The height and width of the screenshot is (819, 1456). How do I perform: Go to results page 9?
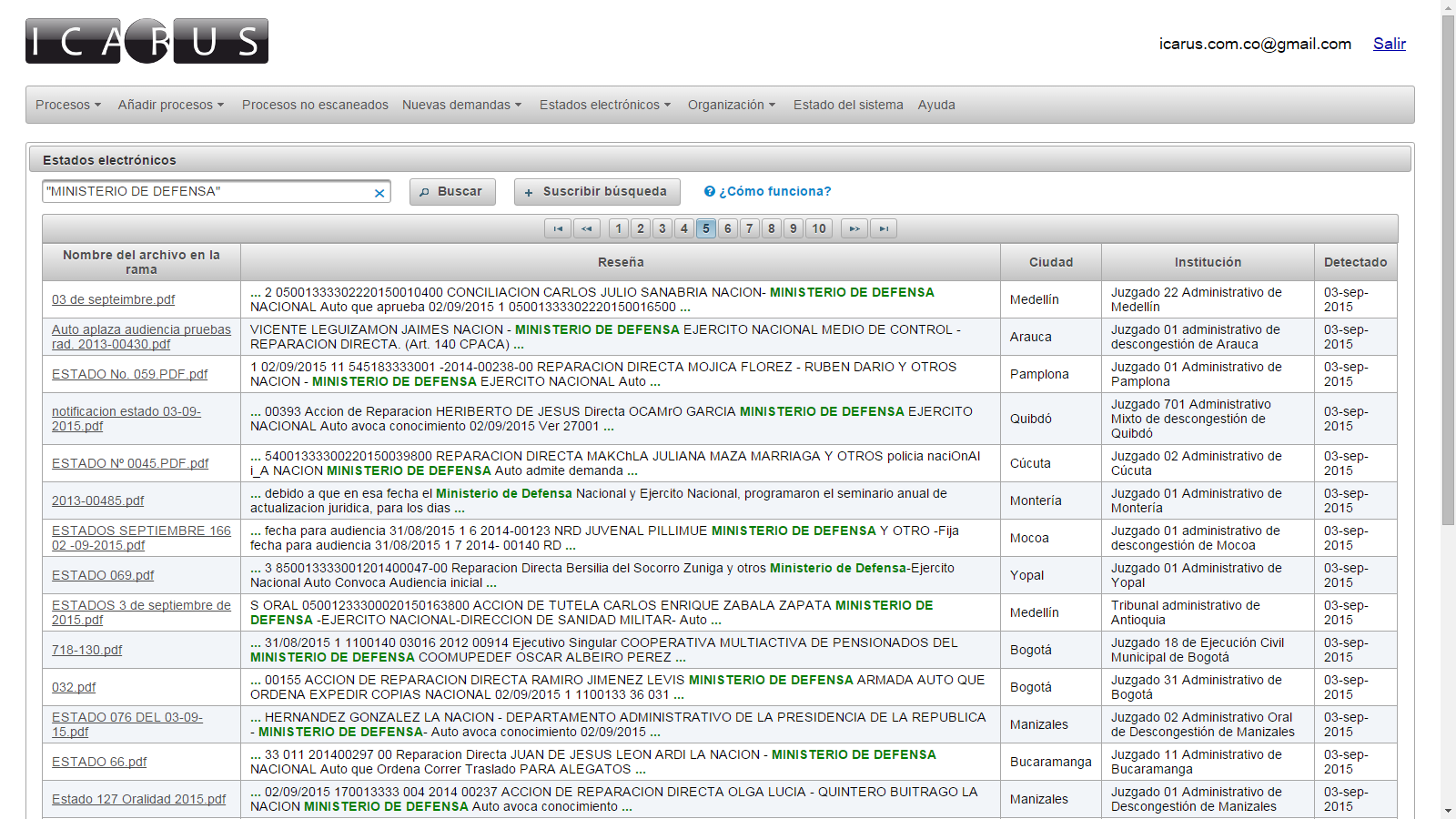click(x=794, y=228)
